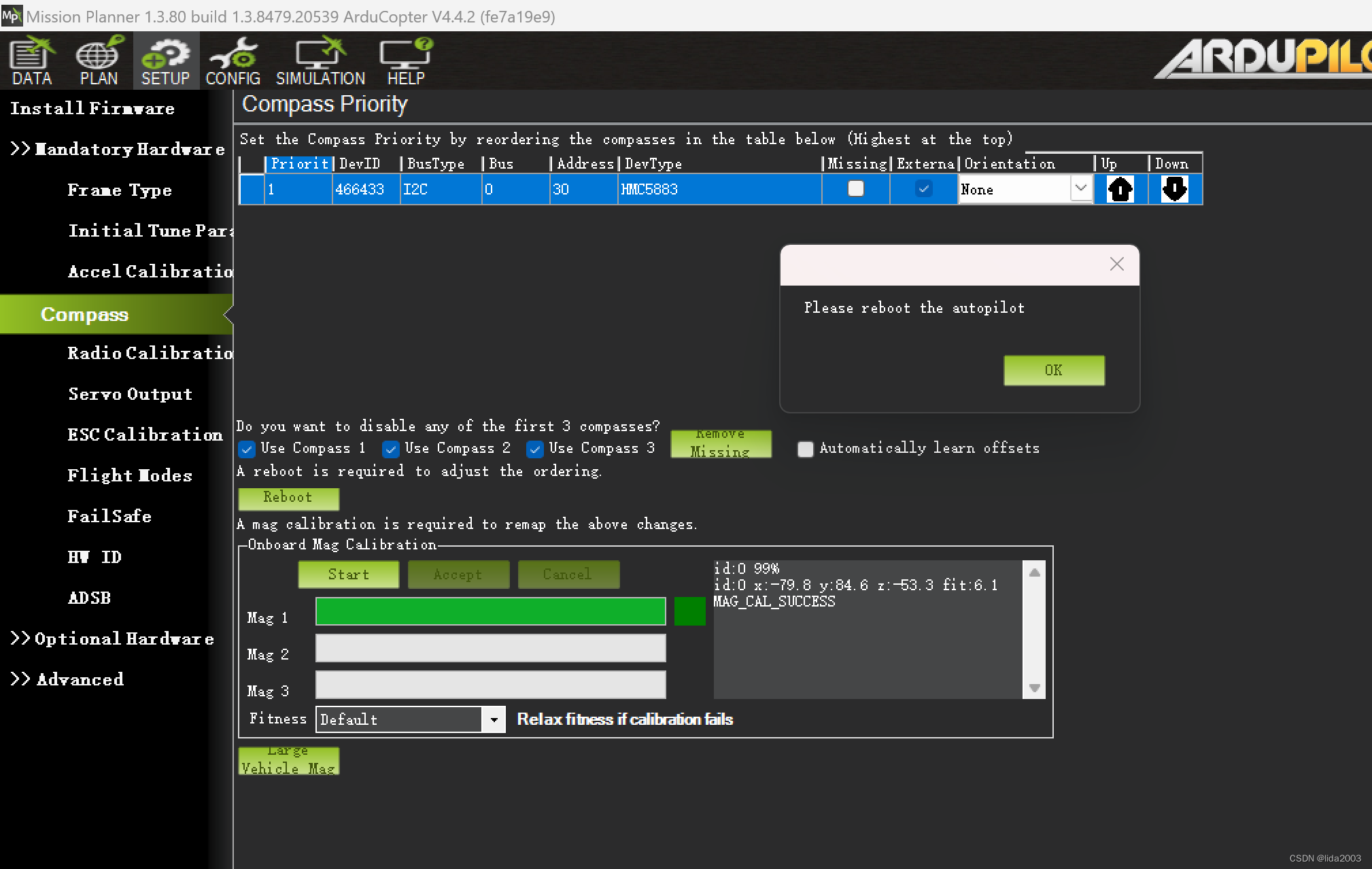This screenshot has height=869, width=1372.
Task: Disable Use Compass 2 checkbox
Action: click(391, 449)
